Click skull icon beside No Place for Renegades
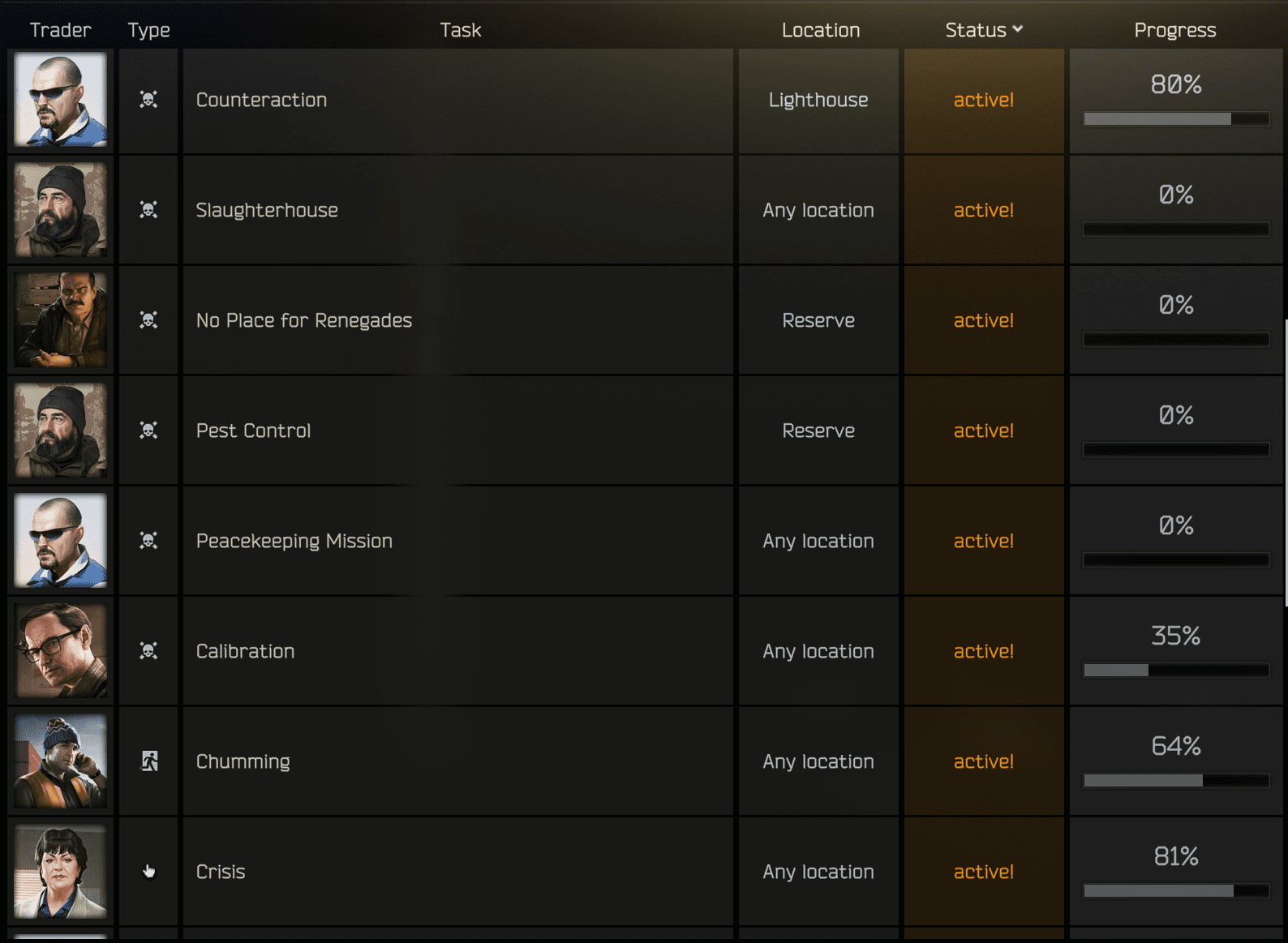The height and width of the screenshot is (943, 1288). tap(148, 320)
